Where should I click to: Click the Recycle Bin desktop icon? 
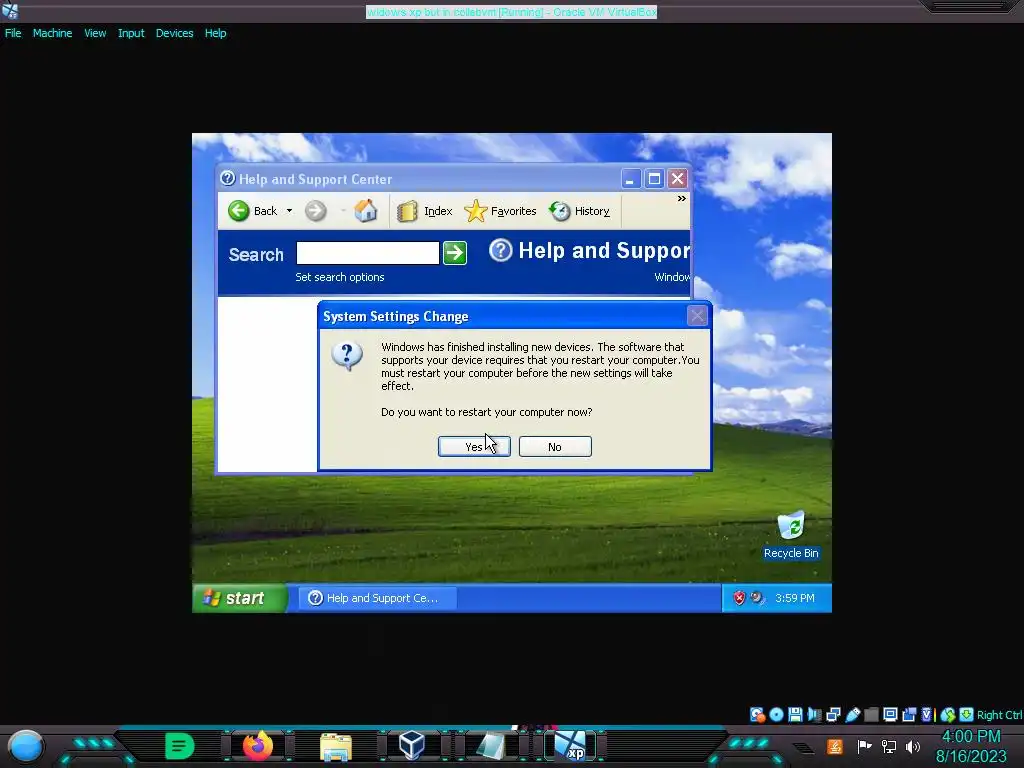(791, 536)
